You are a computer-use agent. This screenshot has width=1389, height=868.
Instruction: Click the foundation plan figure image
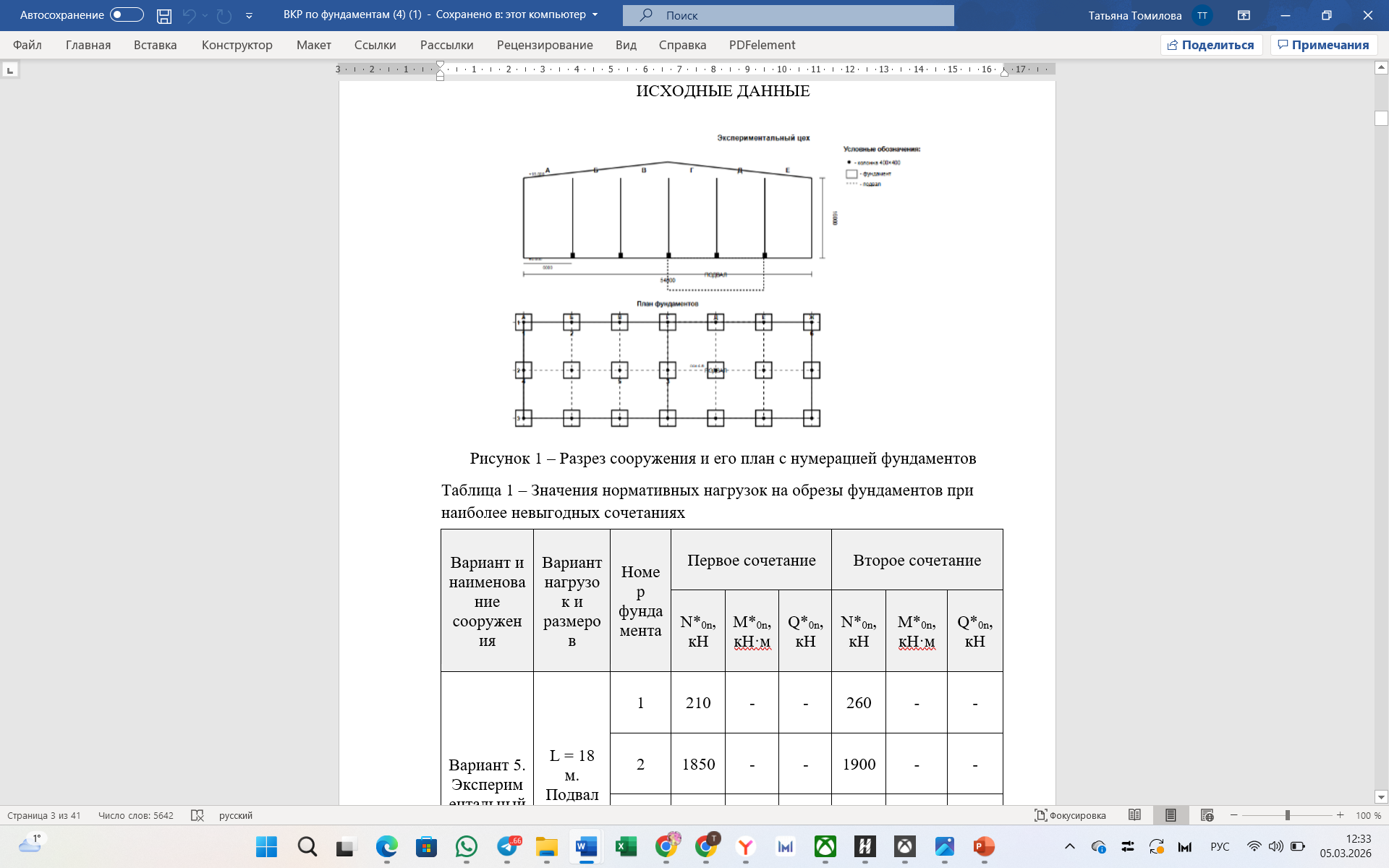667,370
